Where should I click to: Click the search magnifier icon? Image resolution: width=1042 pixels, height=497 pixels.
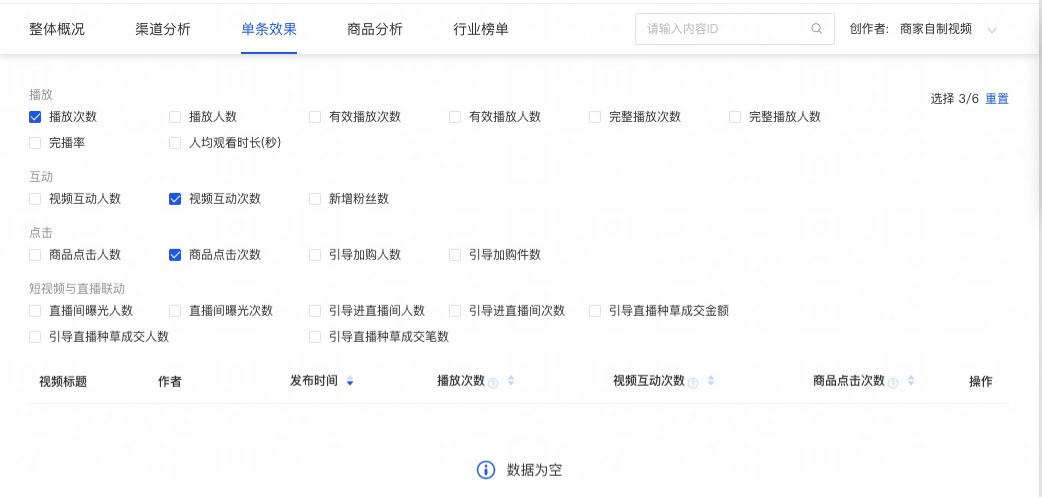click(x=817, y=29)
